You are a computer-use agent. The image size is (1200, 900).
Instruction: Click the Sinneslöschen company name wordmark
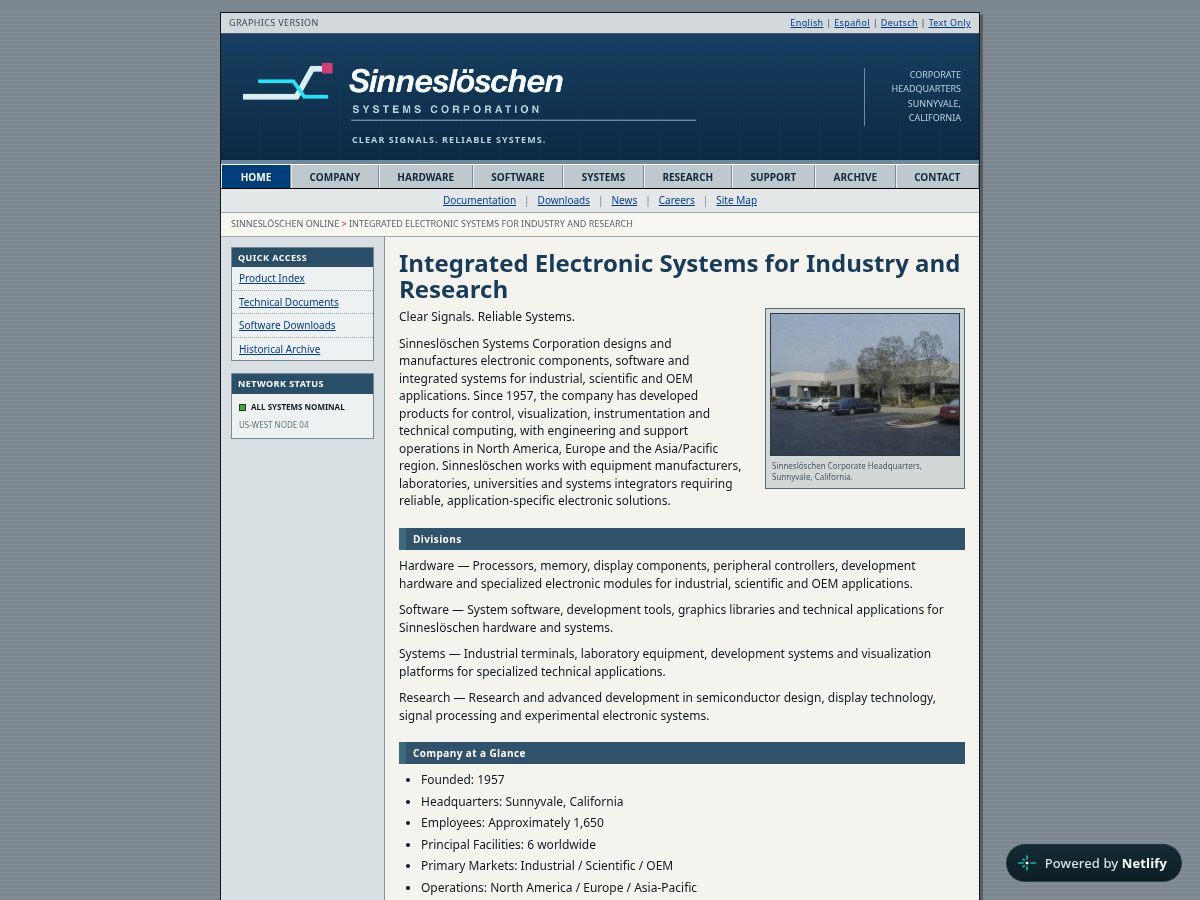tap(456, 81)
